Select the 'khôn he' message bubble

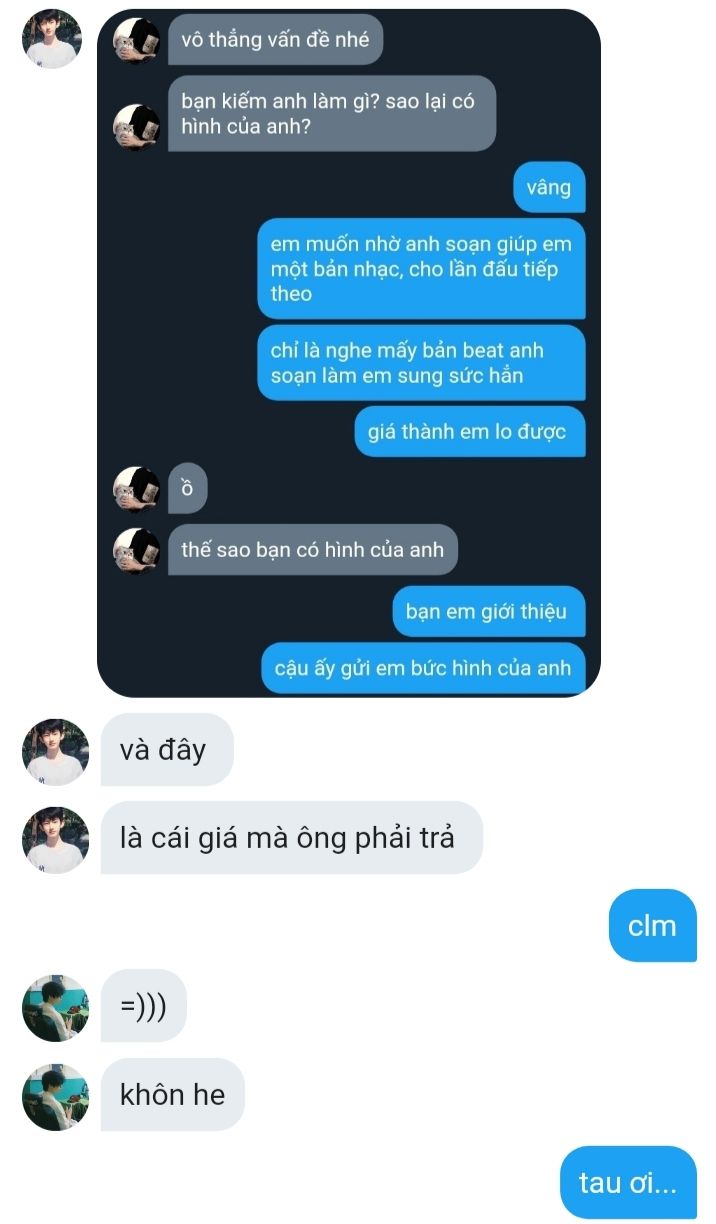173,1095
